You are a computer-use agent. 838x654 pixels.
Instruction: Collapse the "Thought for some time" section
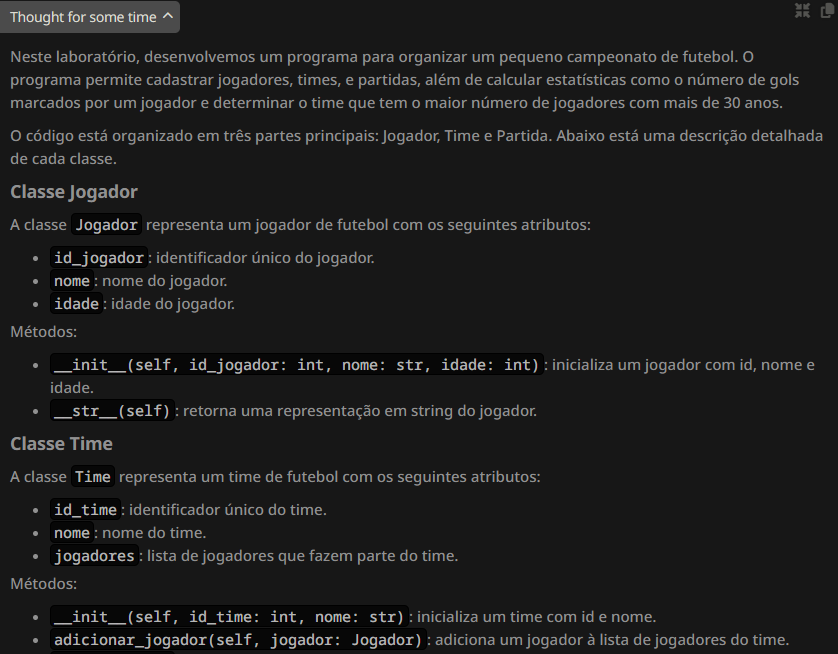[x=90, y=17]
